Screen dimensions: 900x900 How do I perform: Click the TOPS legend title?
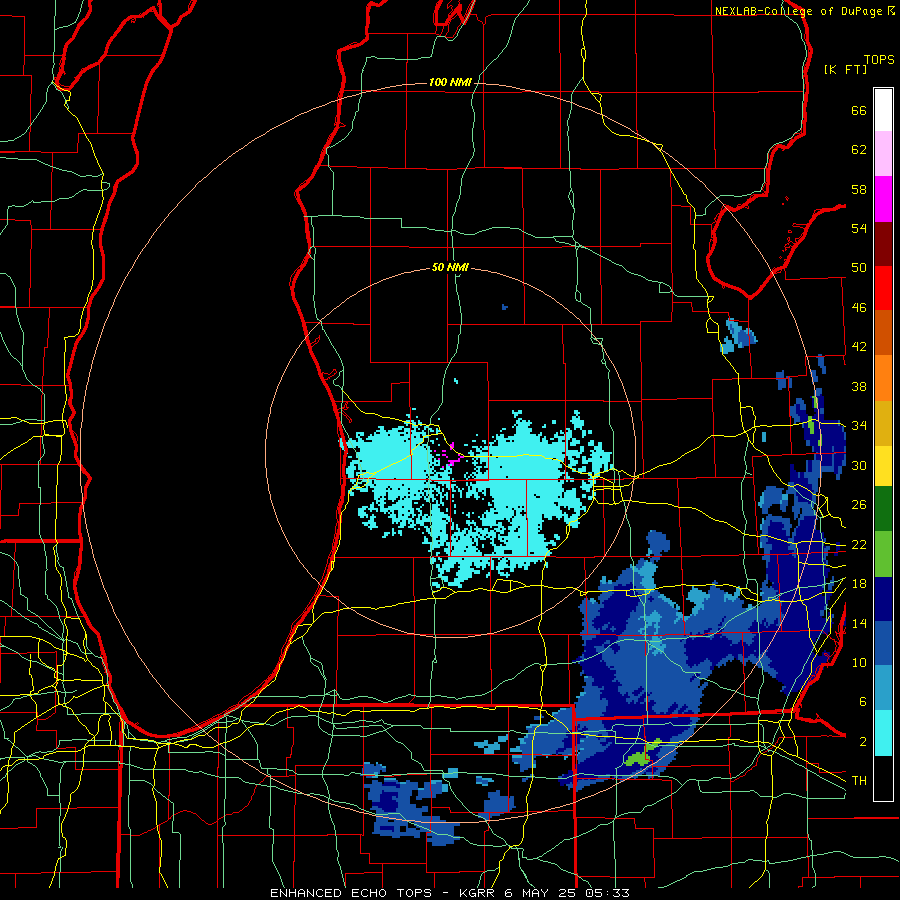pyautogui.click(x=879, y=59)
